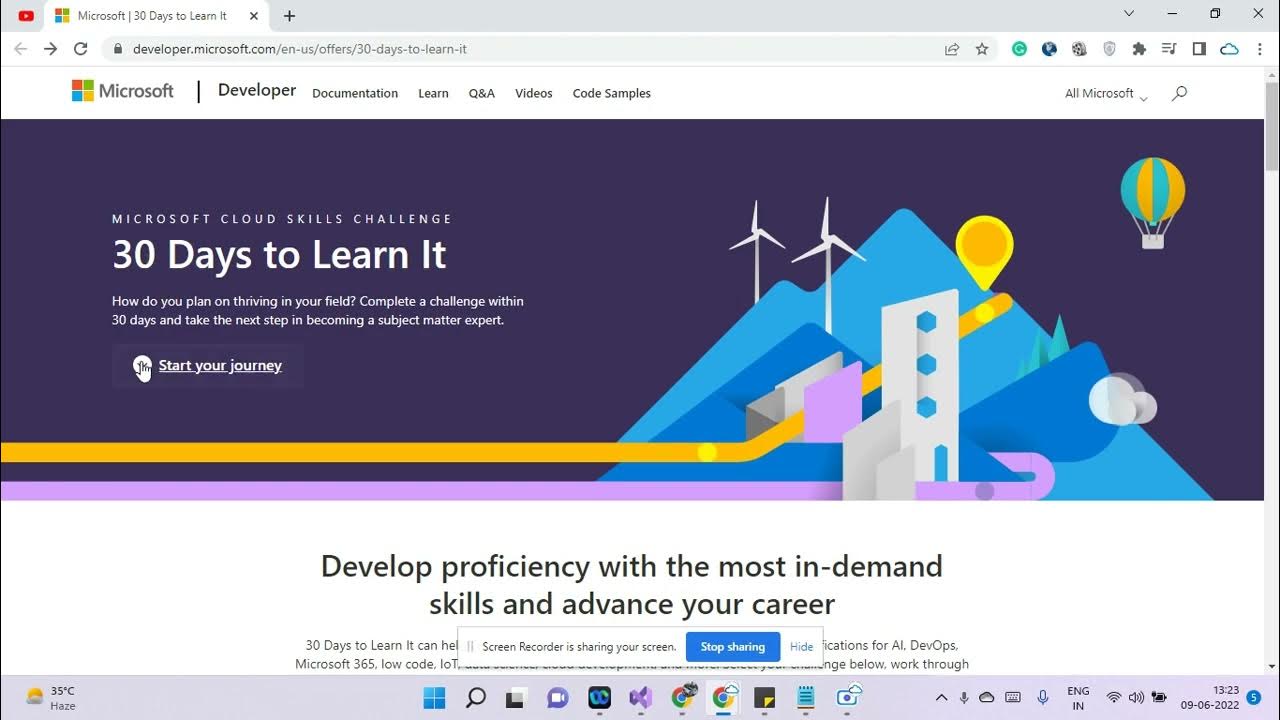The height and width of the screenshot is (720, 1280).
Task: Click the OneDrive tray cloud icon
Action: 987,697
